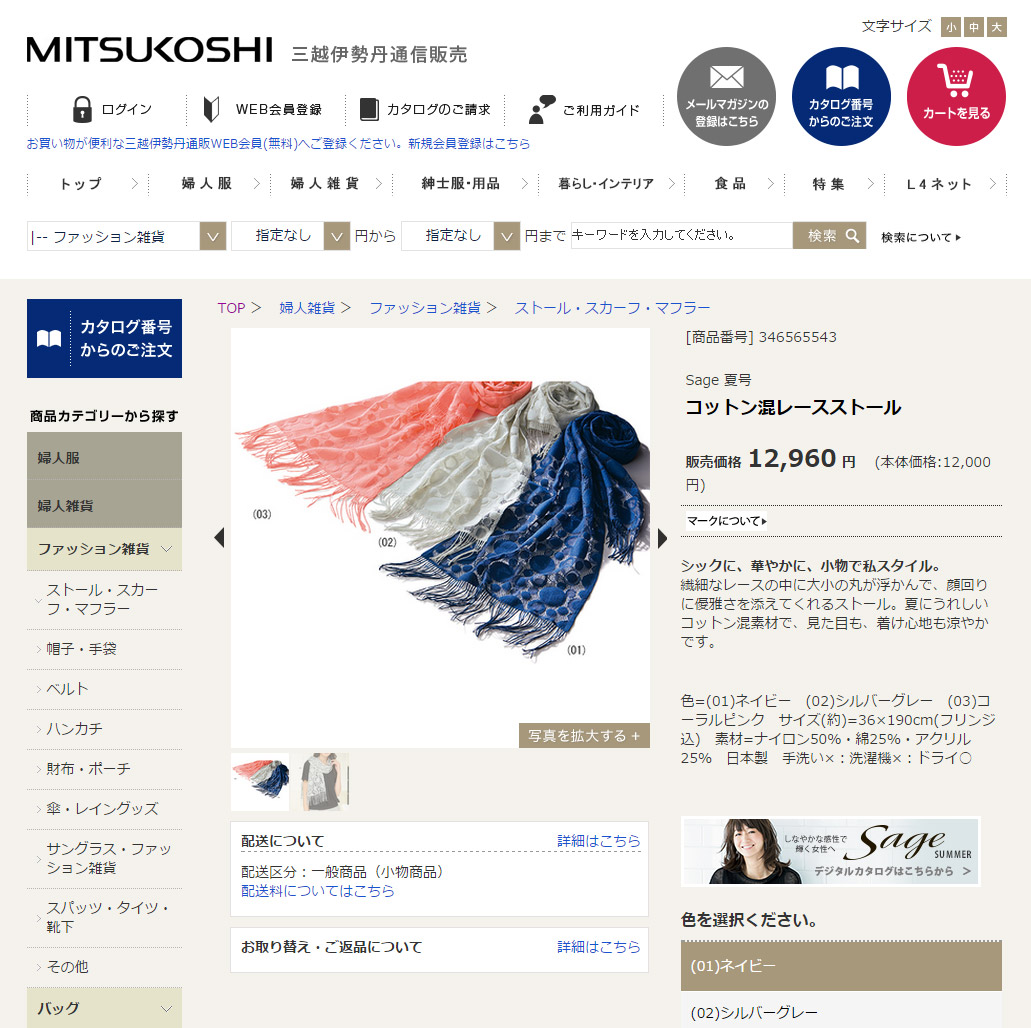Open the ファッション雑貨 category dropdown

126,236
